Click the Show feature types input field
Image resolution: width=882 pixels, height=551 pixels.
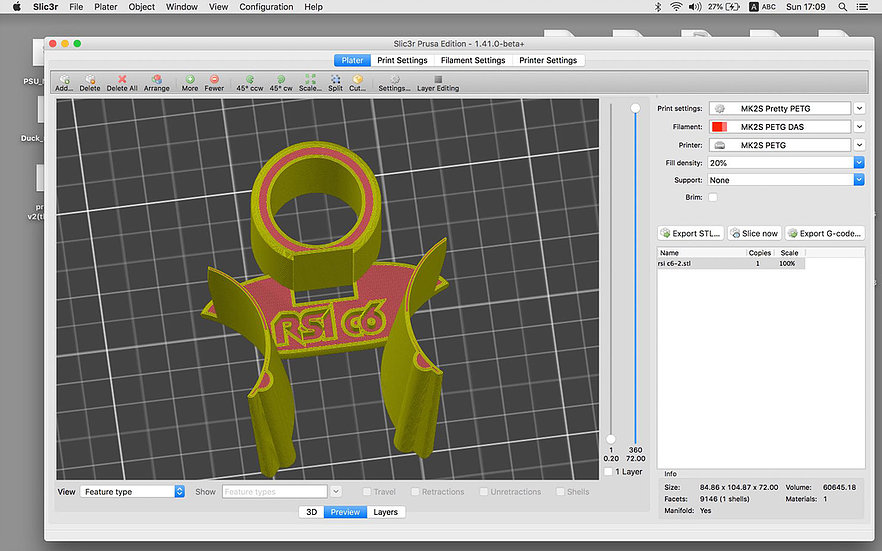point(274,491)
